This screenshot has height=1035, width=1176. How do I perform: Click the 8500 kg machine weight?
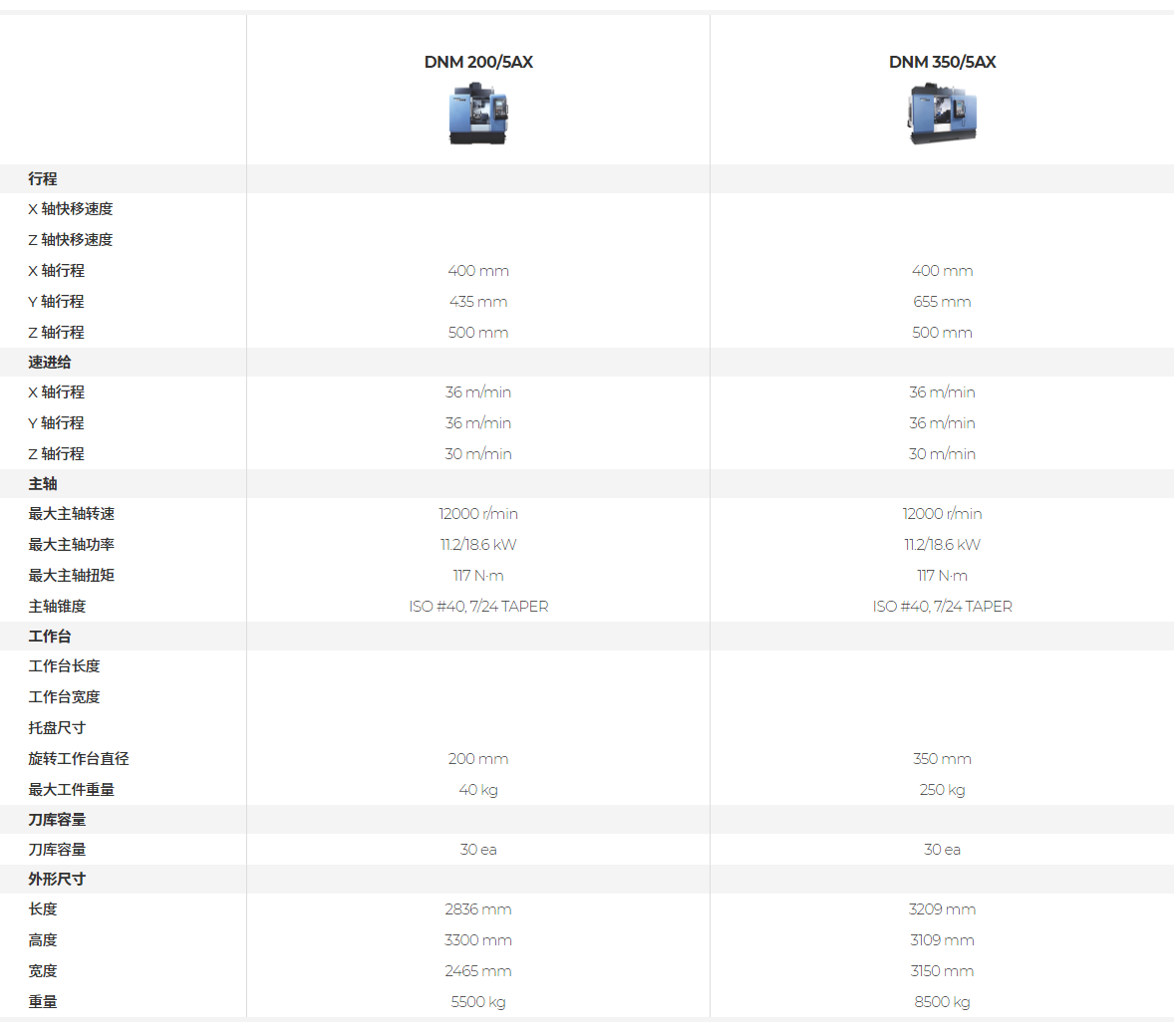point(942,1001)
